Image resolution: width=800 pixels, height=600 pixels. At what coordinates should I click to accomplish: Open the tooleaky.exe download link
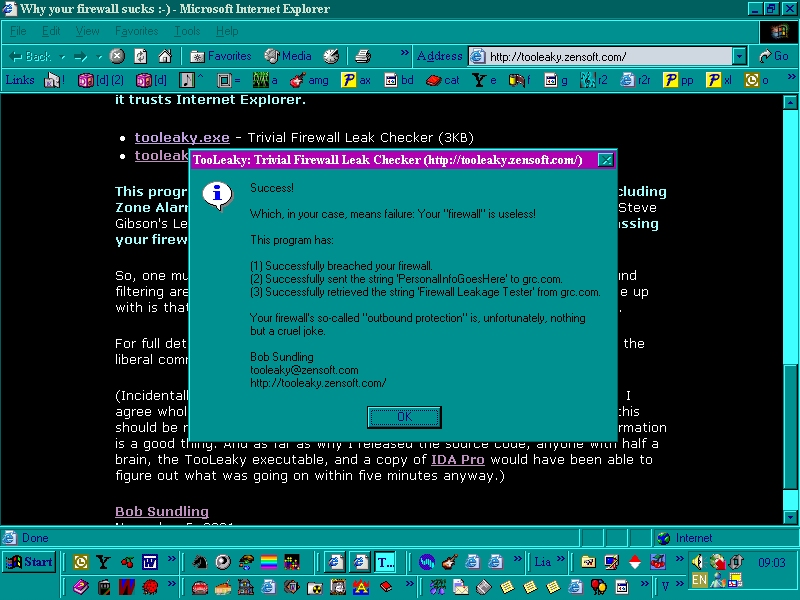182,137
